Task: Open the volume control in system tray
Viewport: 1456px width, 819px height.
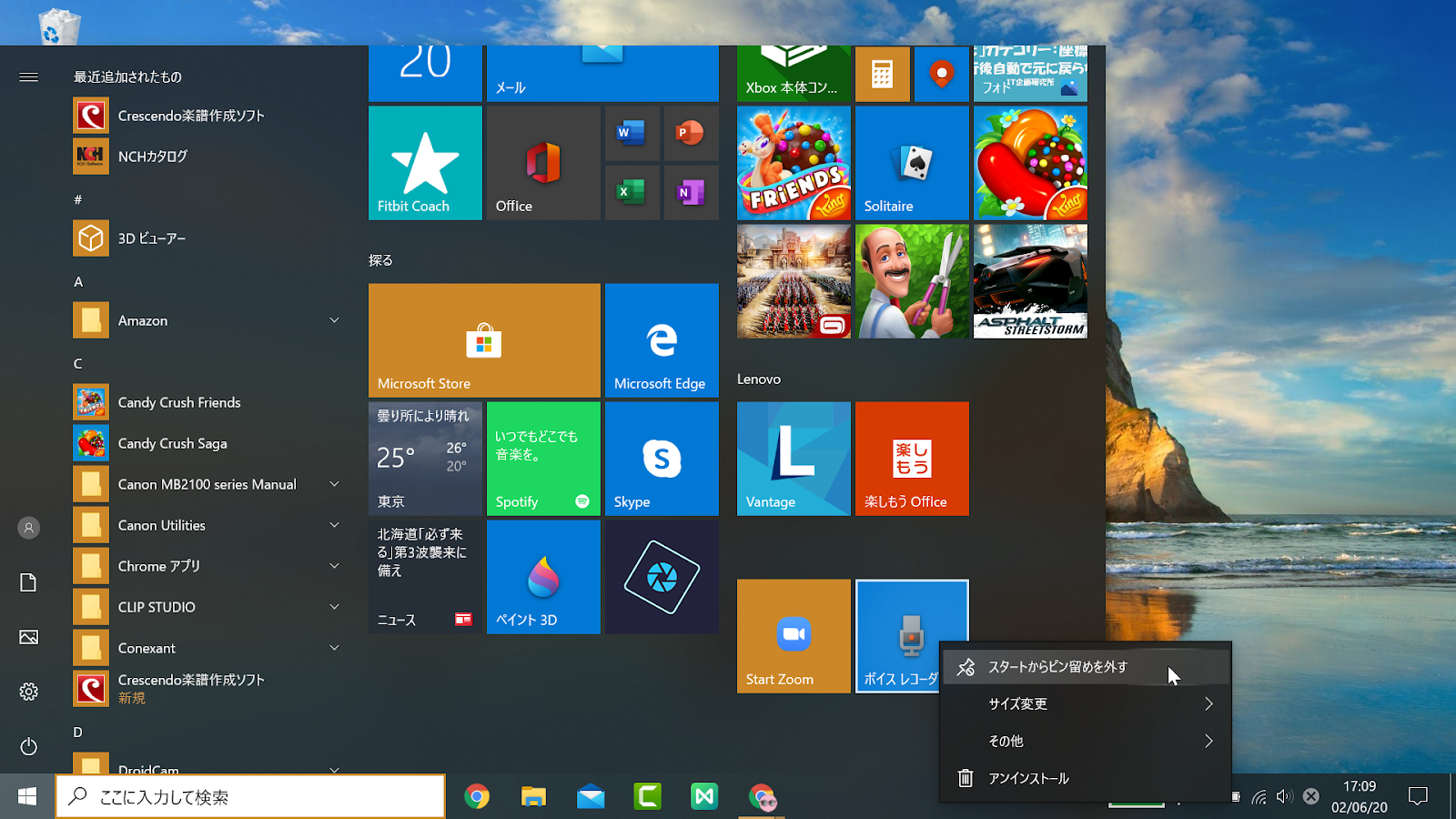Action: tap(1284, 796)
